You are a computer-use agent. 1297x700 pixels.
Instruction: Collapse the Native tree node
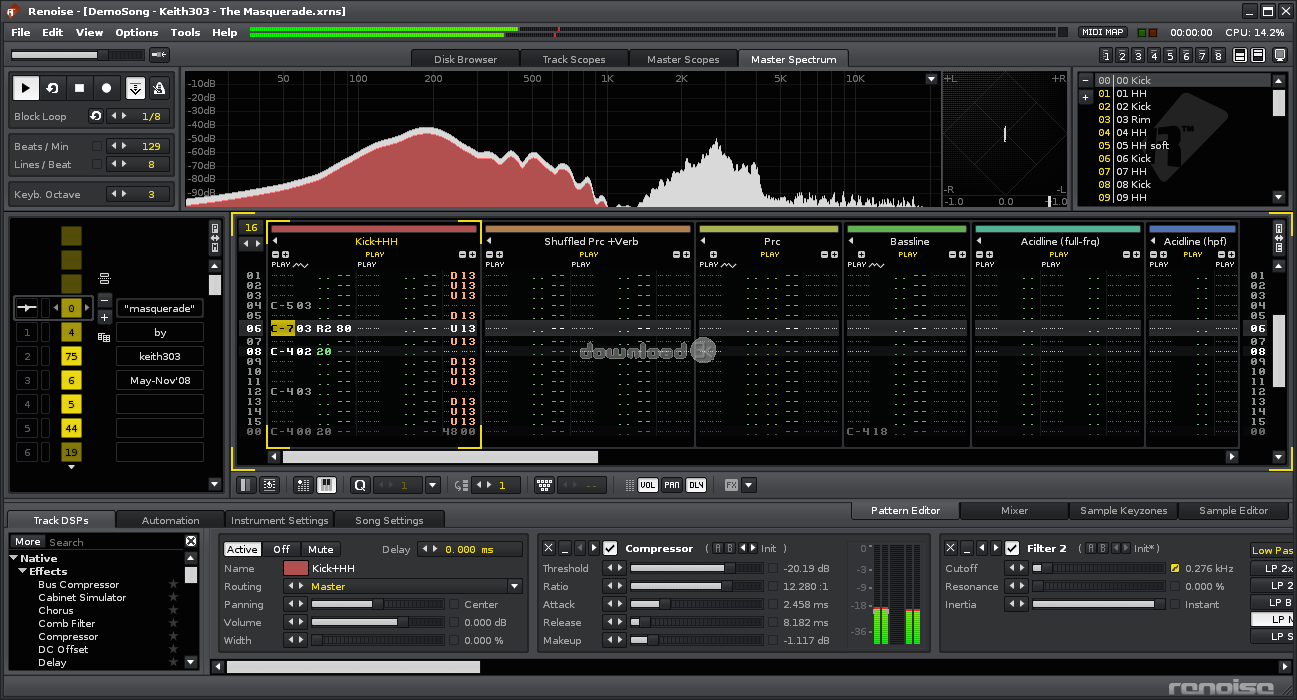14,558
